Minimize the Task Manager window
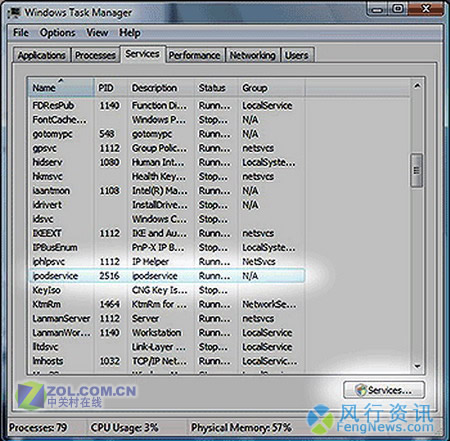Image resolution: width=450 pixels, height=441 pixels. click(377, 9)
